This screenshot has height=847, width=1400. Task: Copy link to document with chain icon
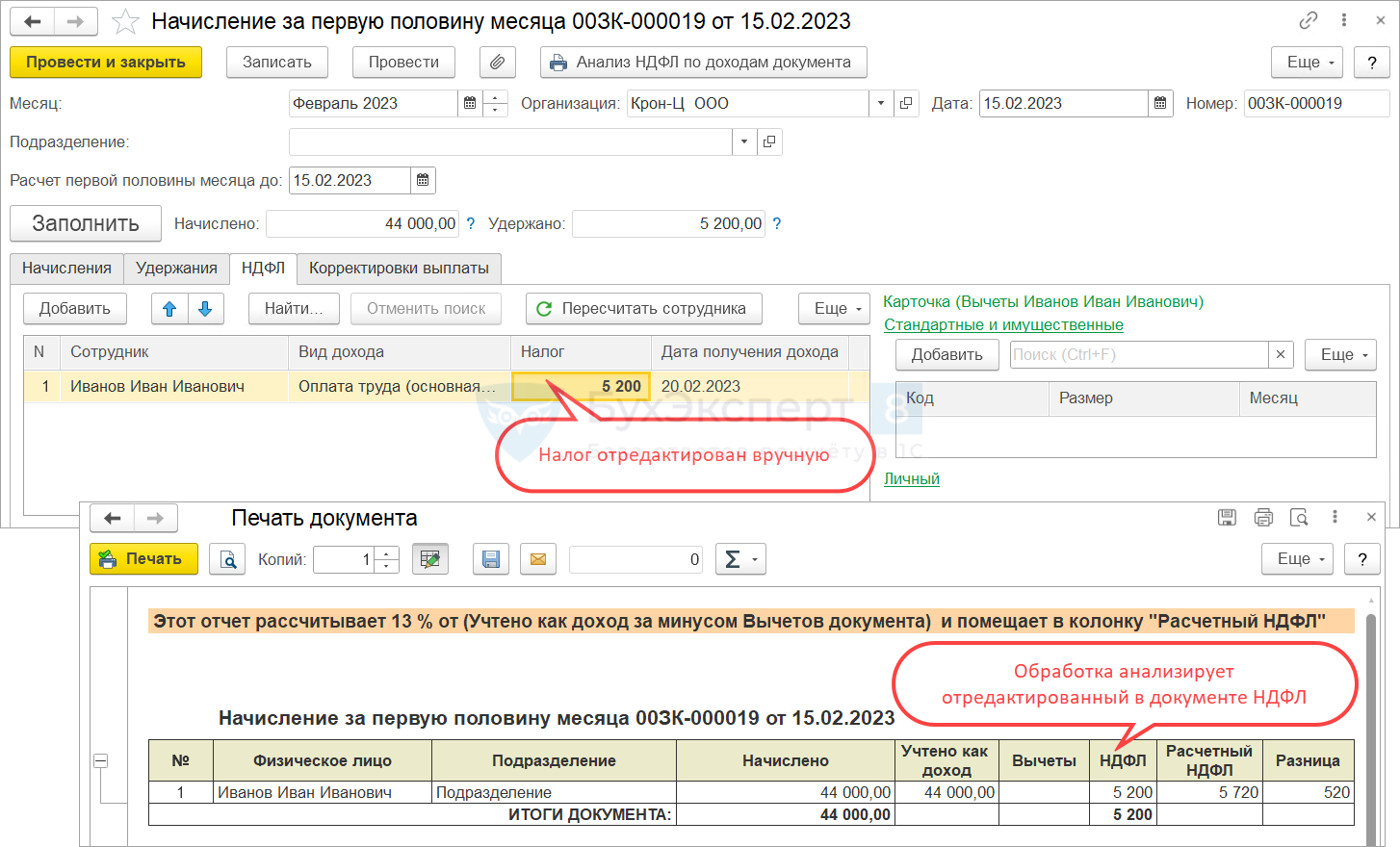coord(1309,20)
